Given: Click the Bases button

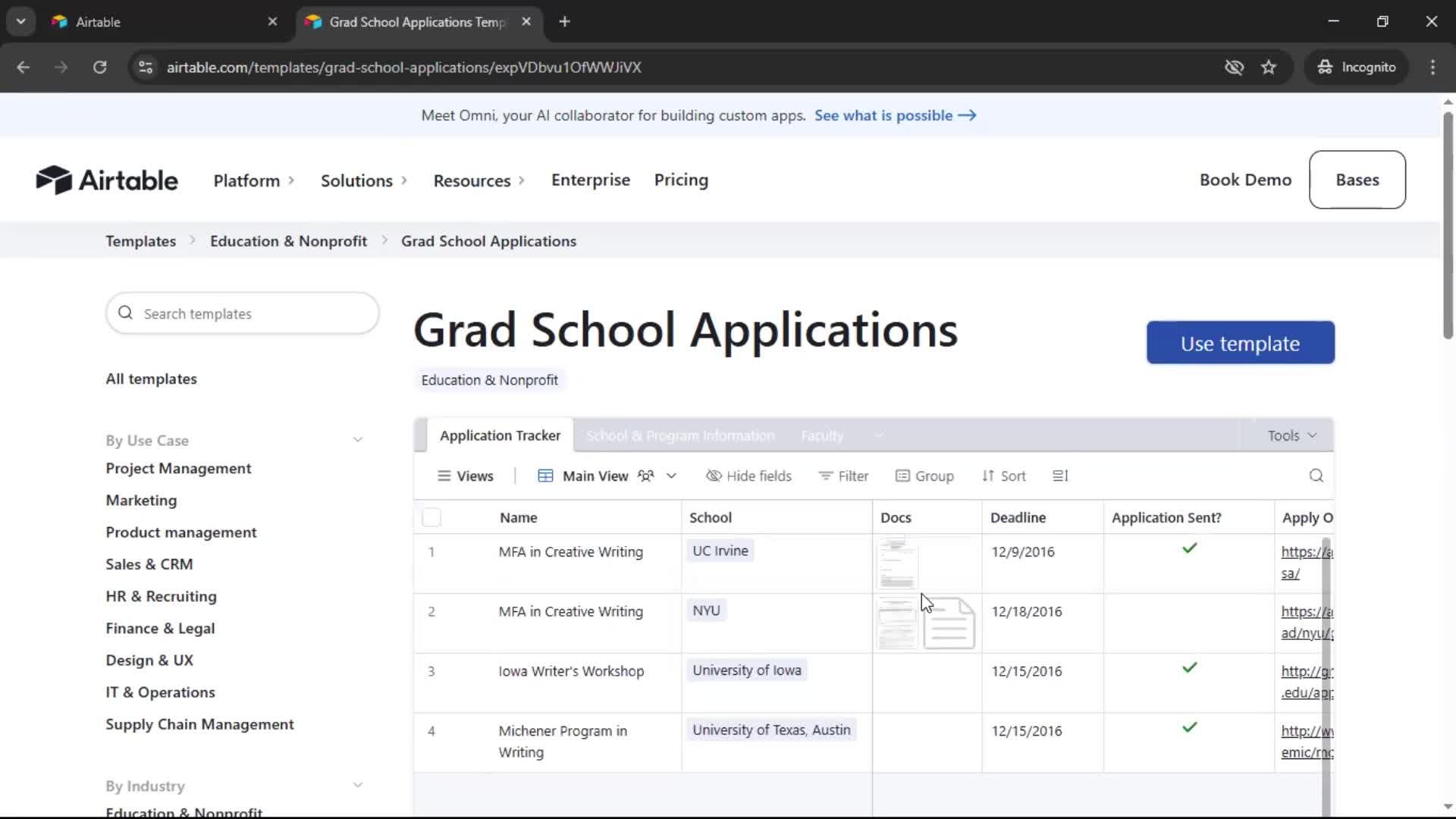Looking at the screenshot, I should (x=1357, y=180).
